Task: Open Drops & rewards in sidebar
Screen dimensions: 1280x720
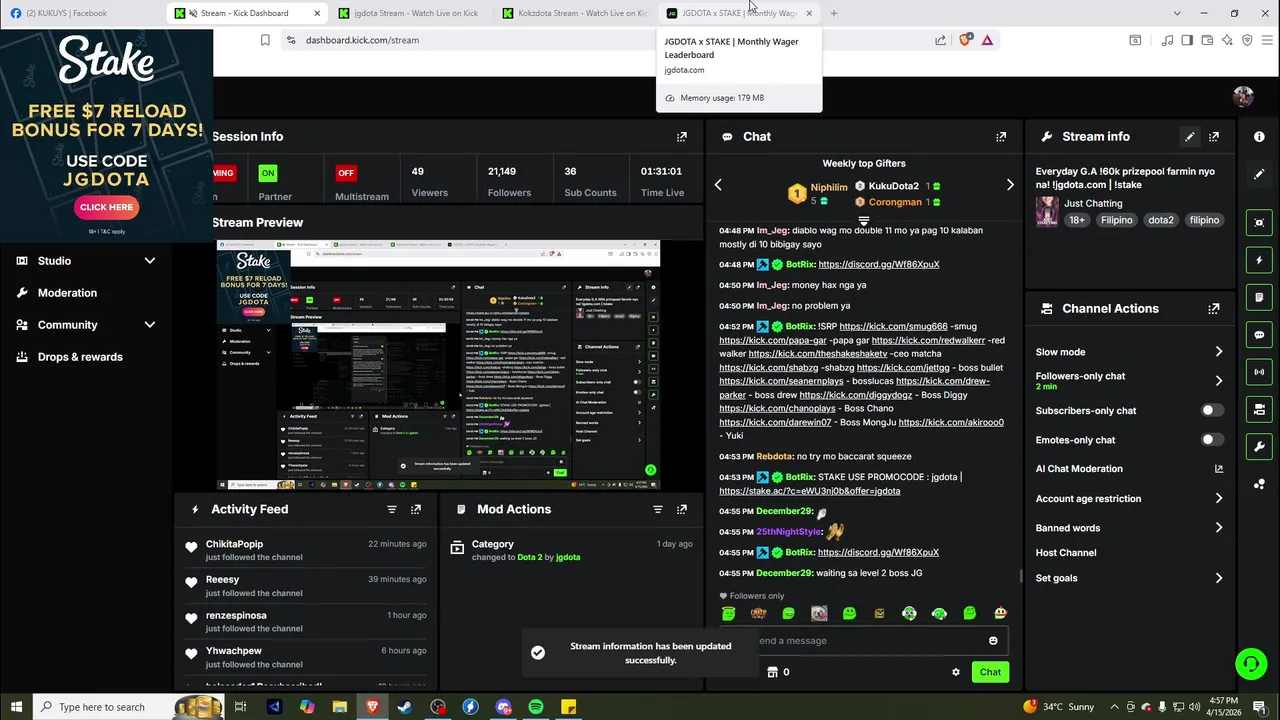Action: tap(80, 357)
